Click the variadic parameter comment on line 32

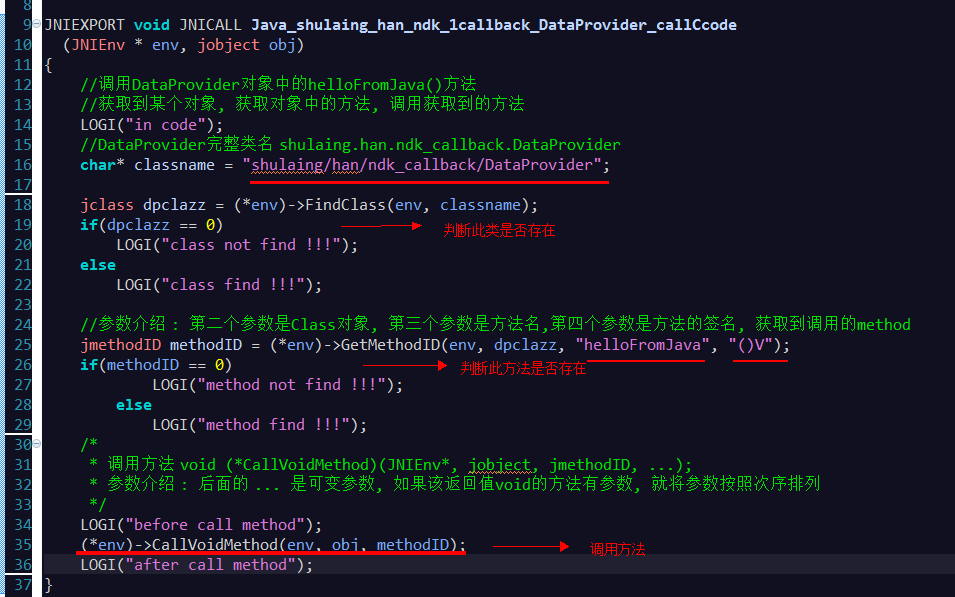[454, 484]
